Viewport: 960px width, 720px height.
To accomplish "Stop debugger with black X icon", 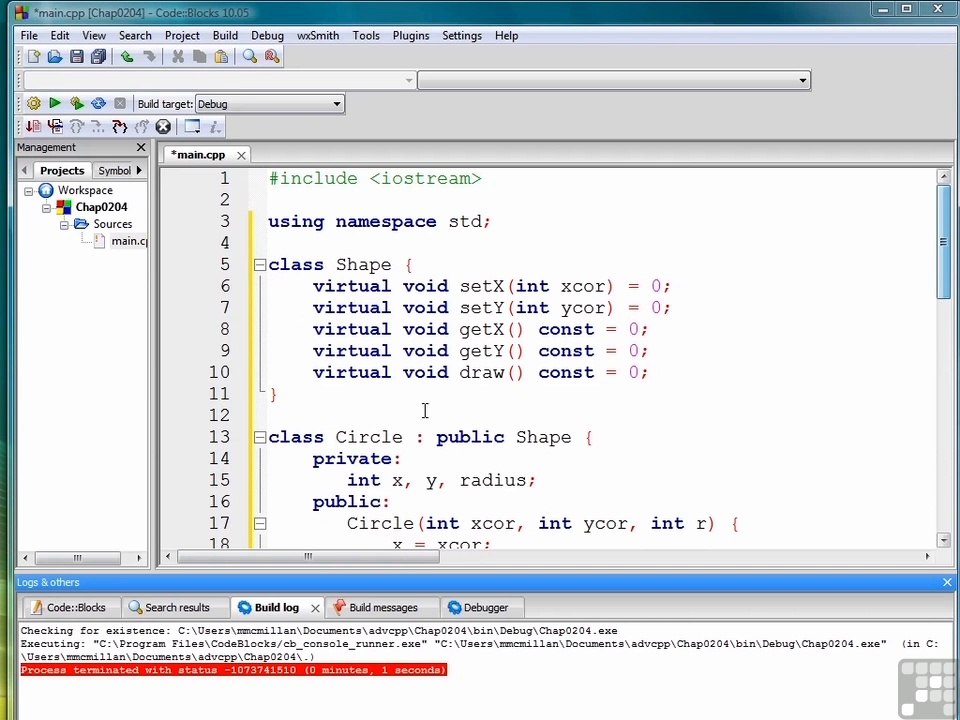I will pyautogui.click(x=163, y=127).
